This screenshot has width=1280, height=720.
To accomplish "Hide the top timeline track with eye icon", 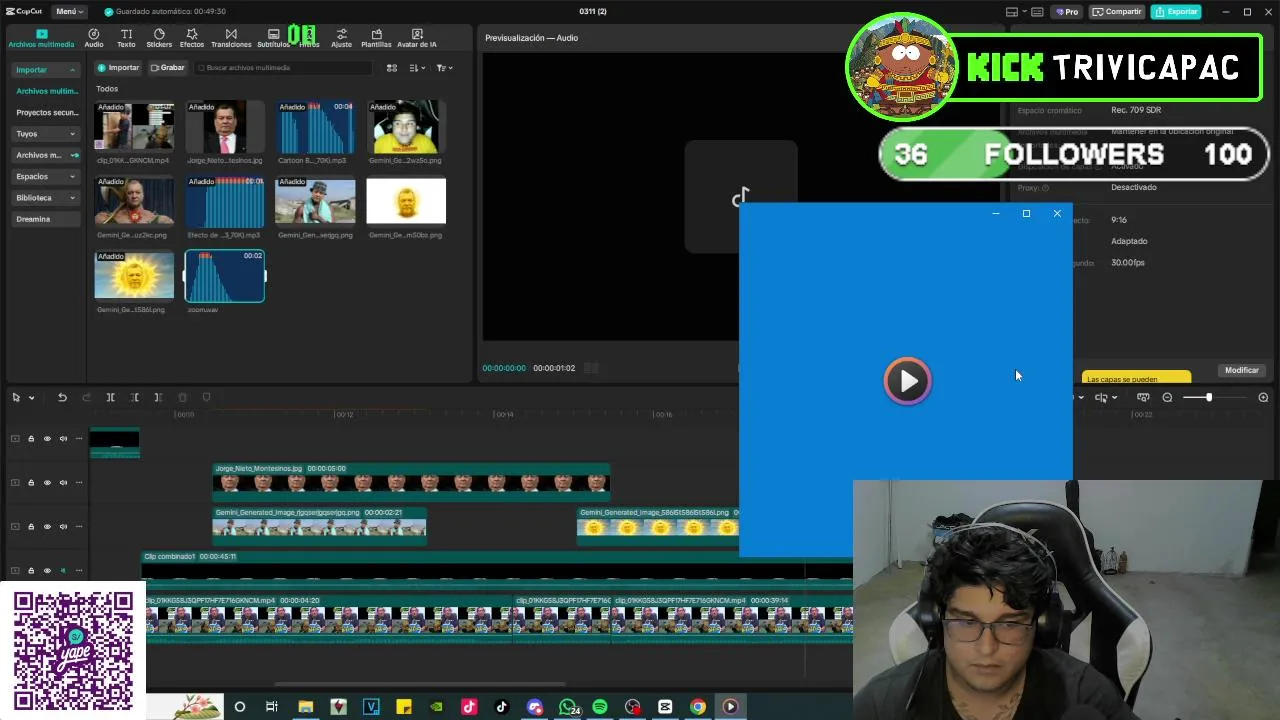I will tap(47, 438).
